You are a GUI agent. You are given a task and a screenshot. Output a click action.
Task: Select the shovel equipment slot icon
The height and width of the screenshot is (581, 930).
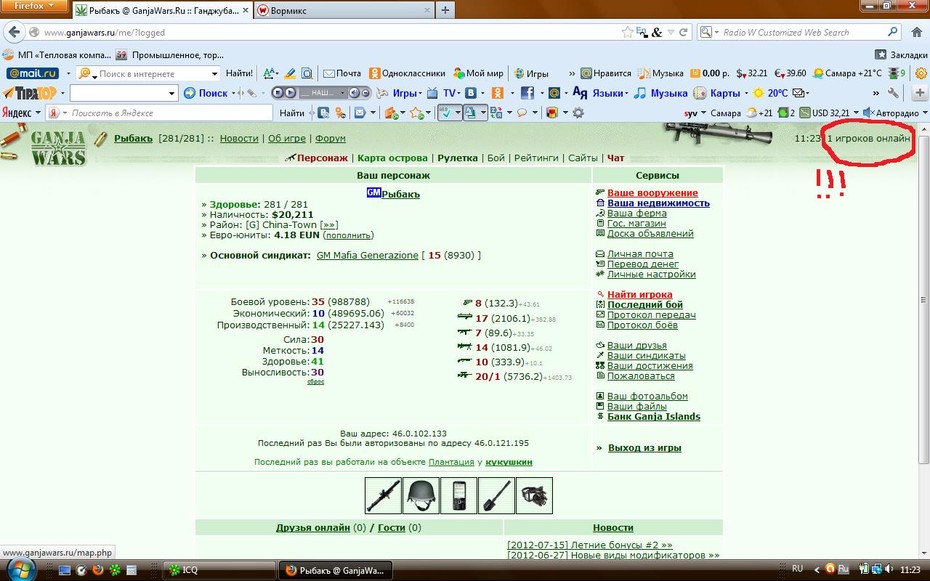(x=496, y=496)
